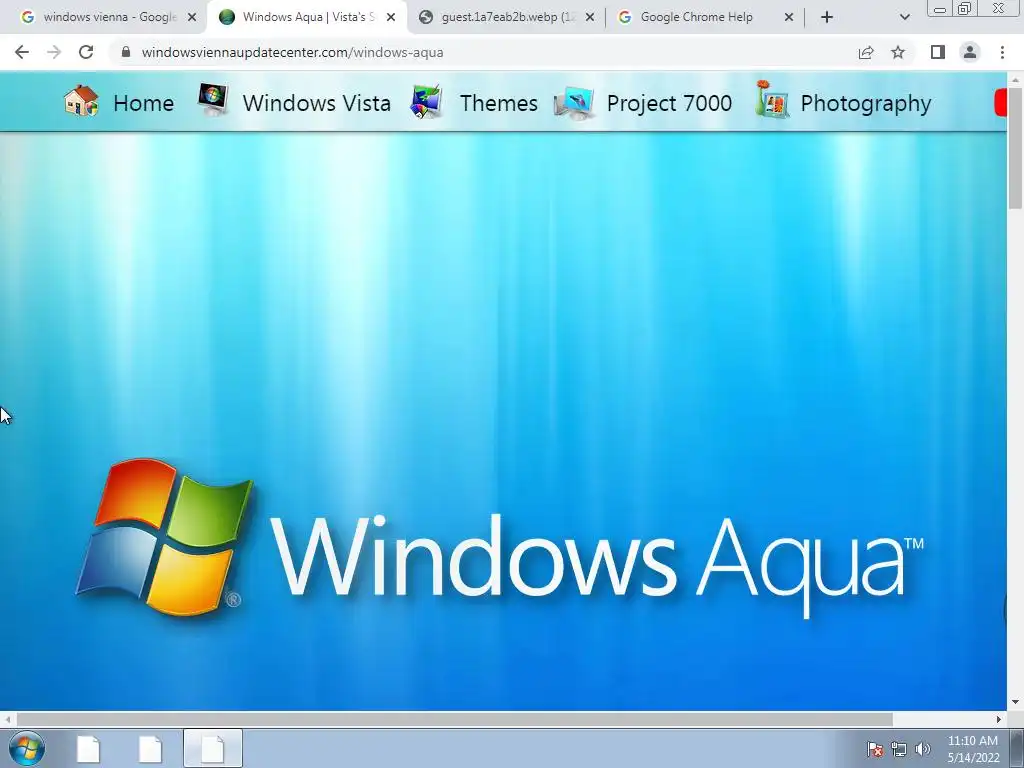The height and width of the screenshot is (768, 1024).
Task: Close the Google Chrome Help tab
Action: (x=788, y=17)
